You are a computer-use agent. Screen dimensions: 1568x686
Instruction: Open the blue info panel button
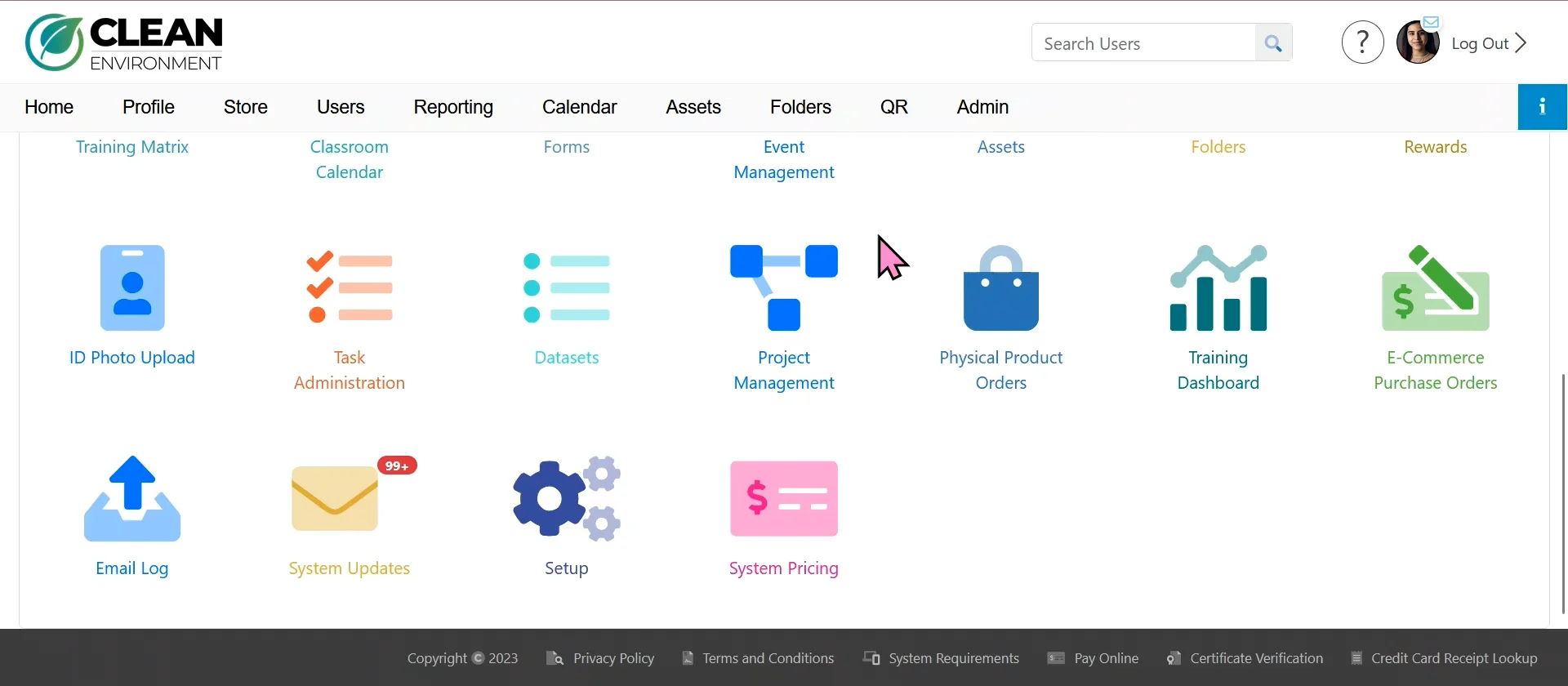1542,106
